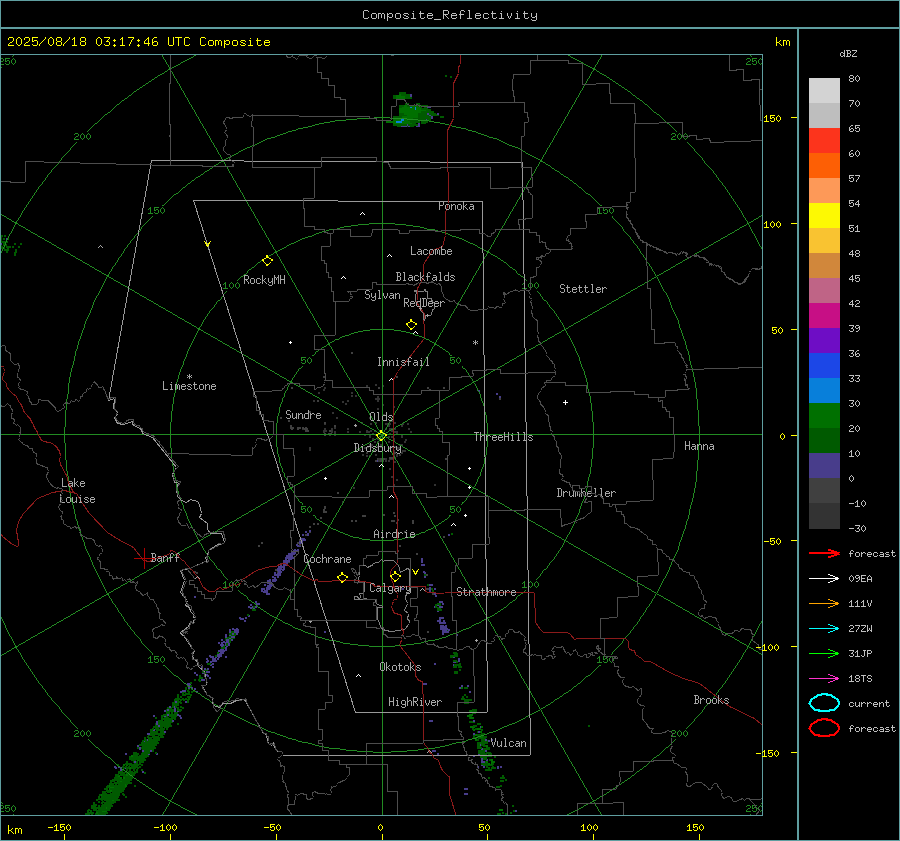Pick the orange 60 dBZ color swatch
This screenshot has width=900, height=841.
click(824, 165)
